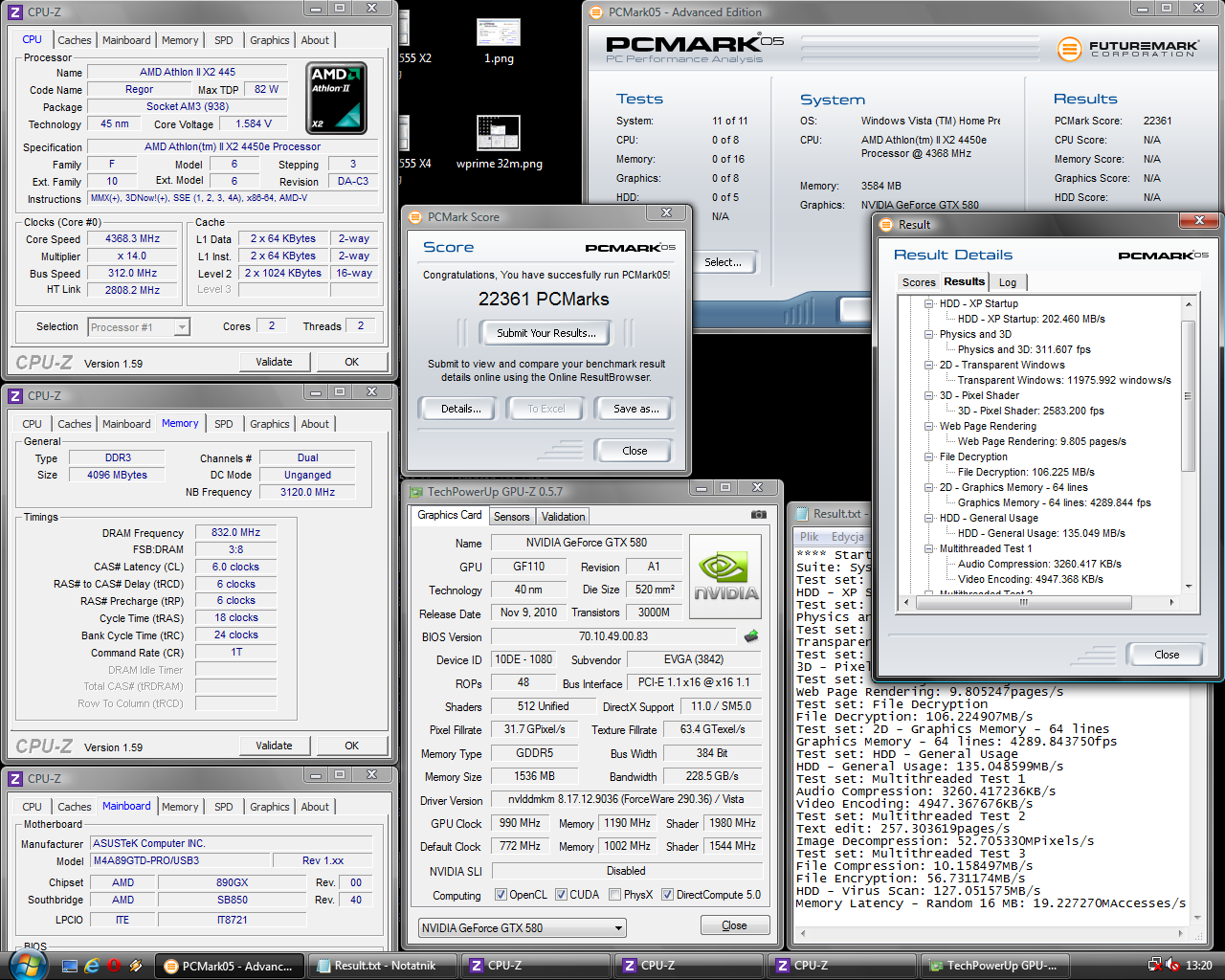This screenshot has width=1225, height=980.
Task: Select 'Audio Compression: 3260.417 KB/s' tree row
Action: (x=1039, y=564)
